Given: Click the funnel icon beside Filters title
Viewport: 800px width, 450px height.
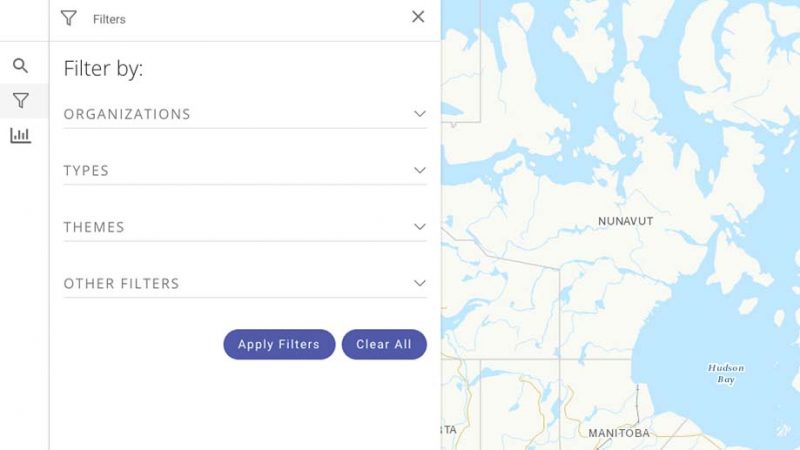Looking at the screenshot, I should click(68, 18).
